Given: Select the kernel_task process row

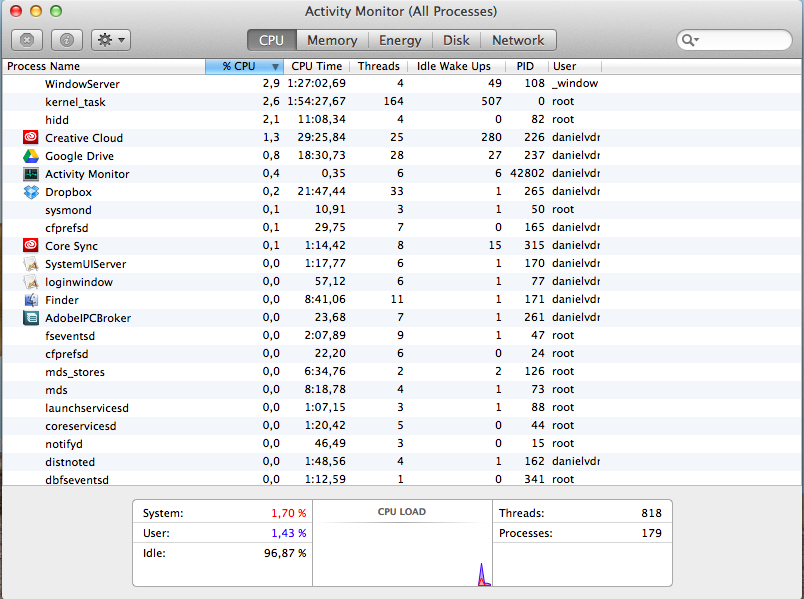Looking at the screenshot, I should click(402, 102).
